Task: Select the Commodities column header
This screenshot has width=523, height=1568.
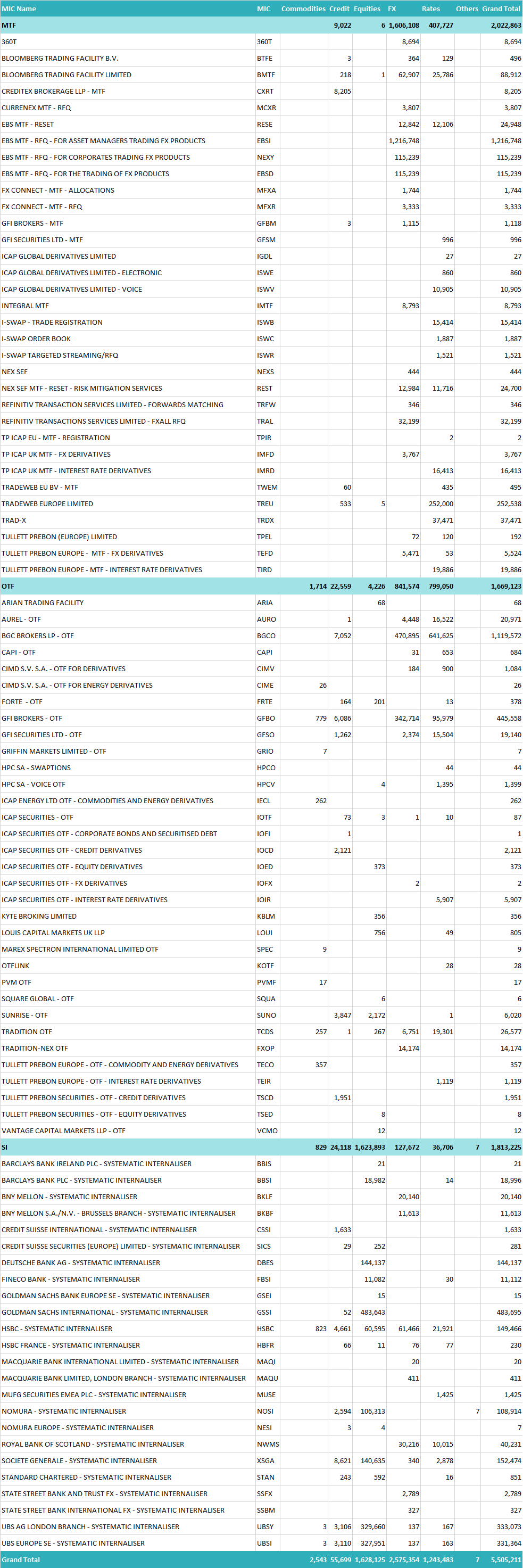Action: click(x=303, y=9)
